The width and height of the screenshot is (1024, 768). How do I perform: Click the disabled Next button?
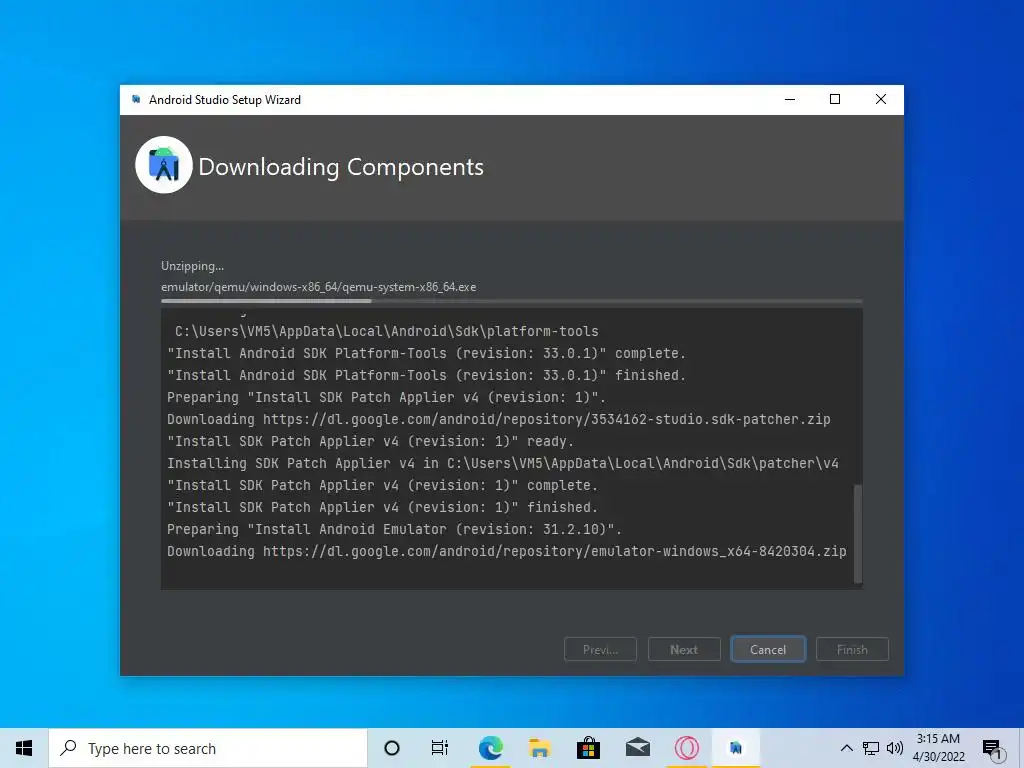click(x=684, y=649)
